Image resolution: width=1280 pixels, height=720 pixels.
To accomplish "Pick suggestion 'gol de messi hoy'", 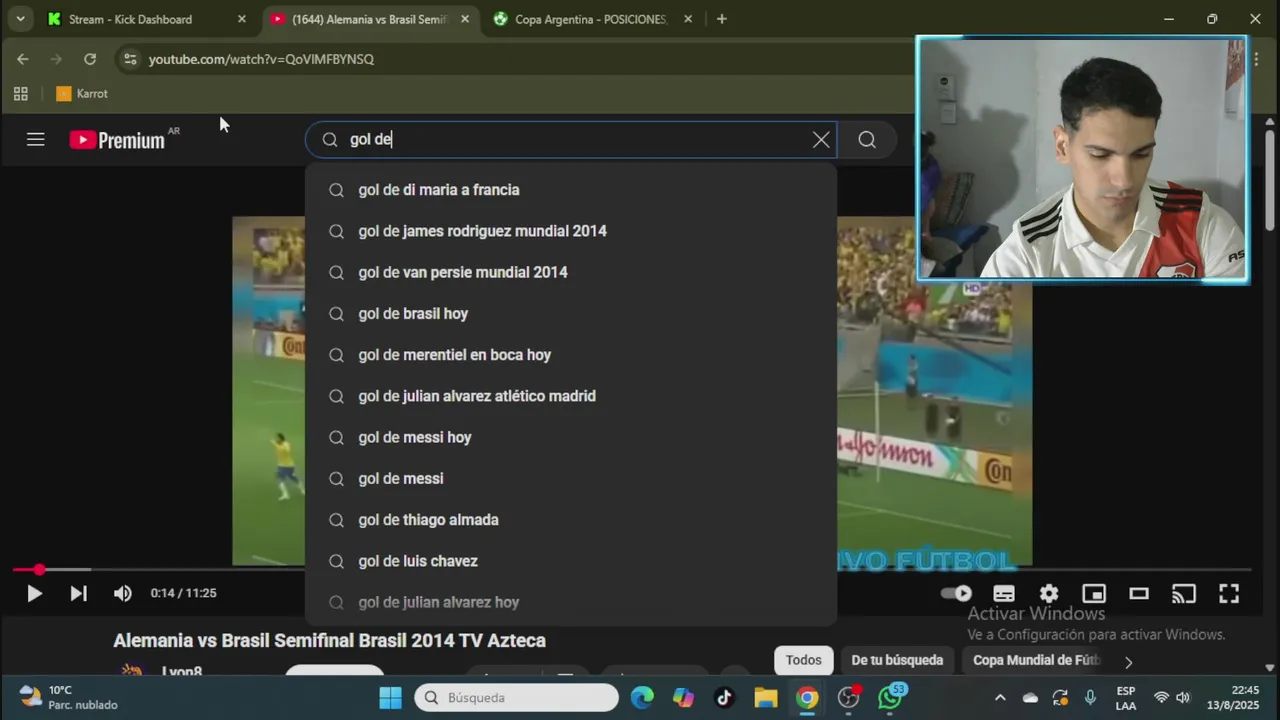I will [571, 437].
